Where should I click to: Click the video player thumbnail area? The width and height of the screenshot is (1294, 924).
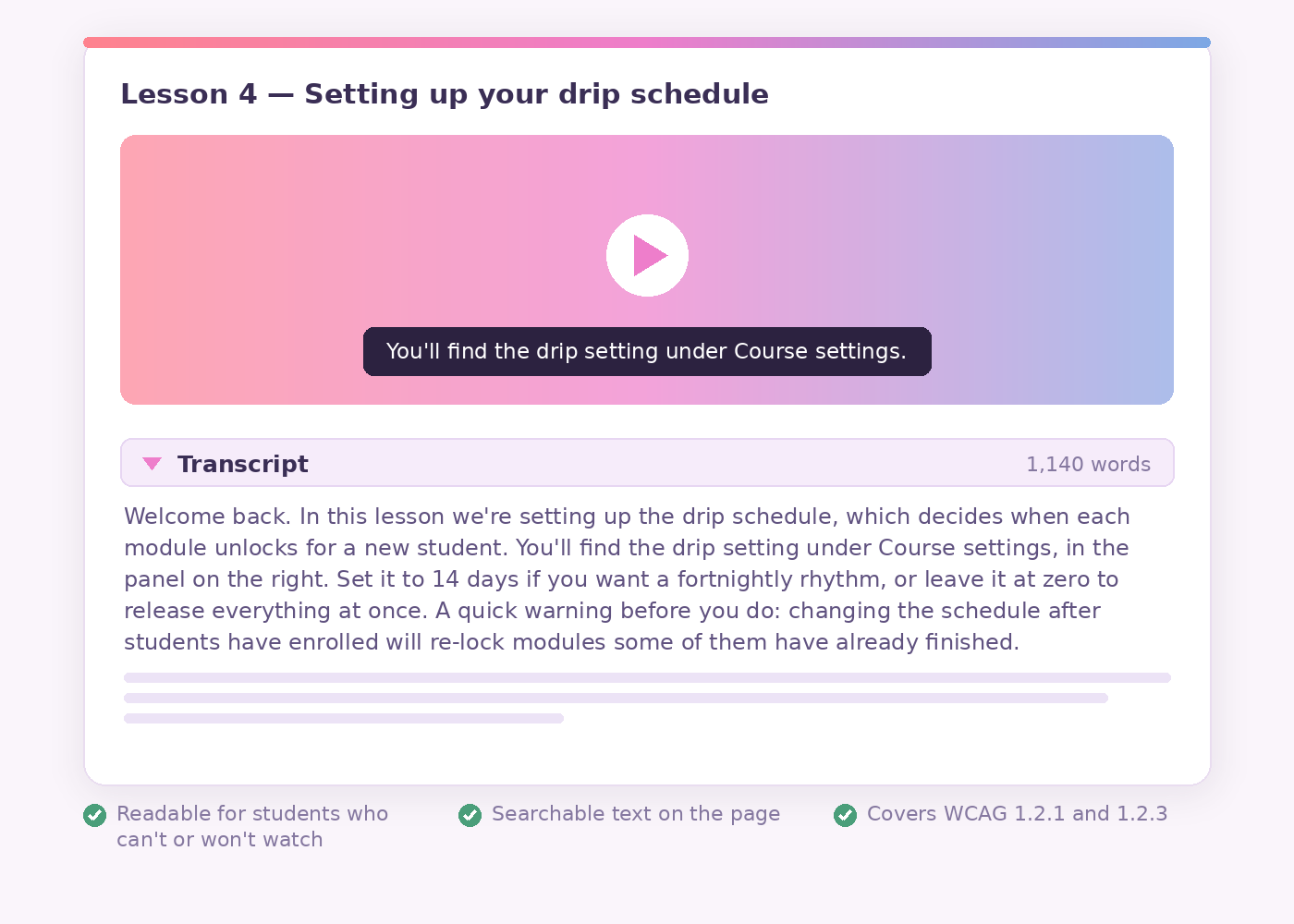pos(647,270)
